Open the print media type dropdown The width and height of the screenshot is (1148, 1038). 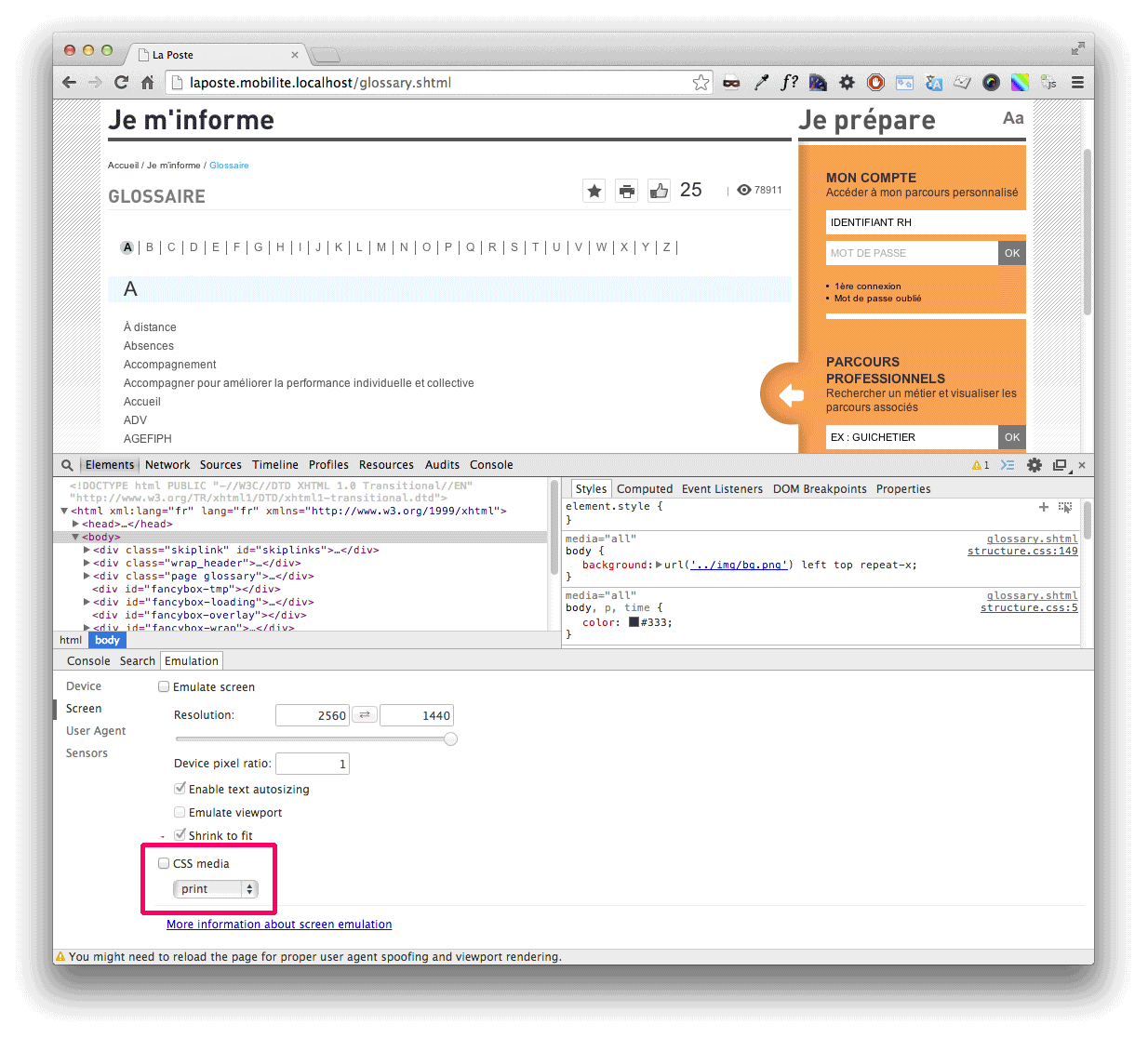pyautogui.click(x=215, y=889)
